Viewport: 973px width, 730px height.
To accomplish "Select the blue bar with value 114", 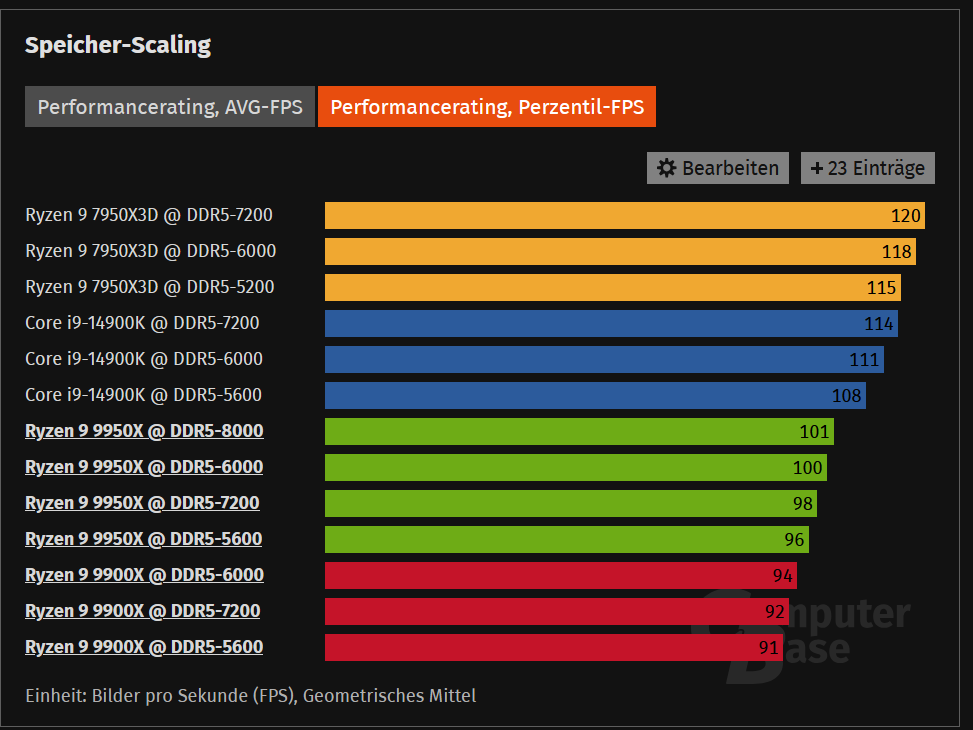I will tap(611, 323).
